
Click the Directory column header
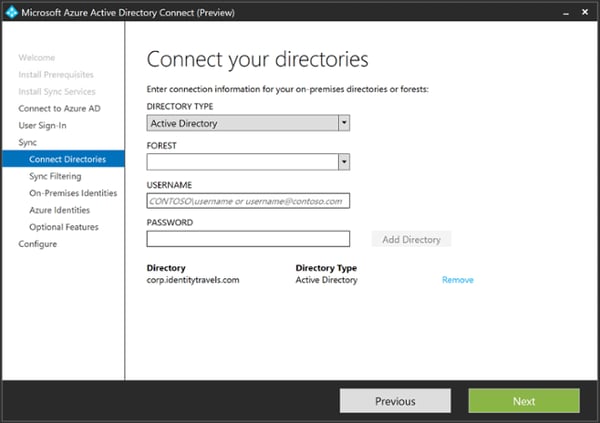tap(166, 268)
